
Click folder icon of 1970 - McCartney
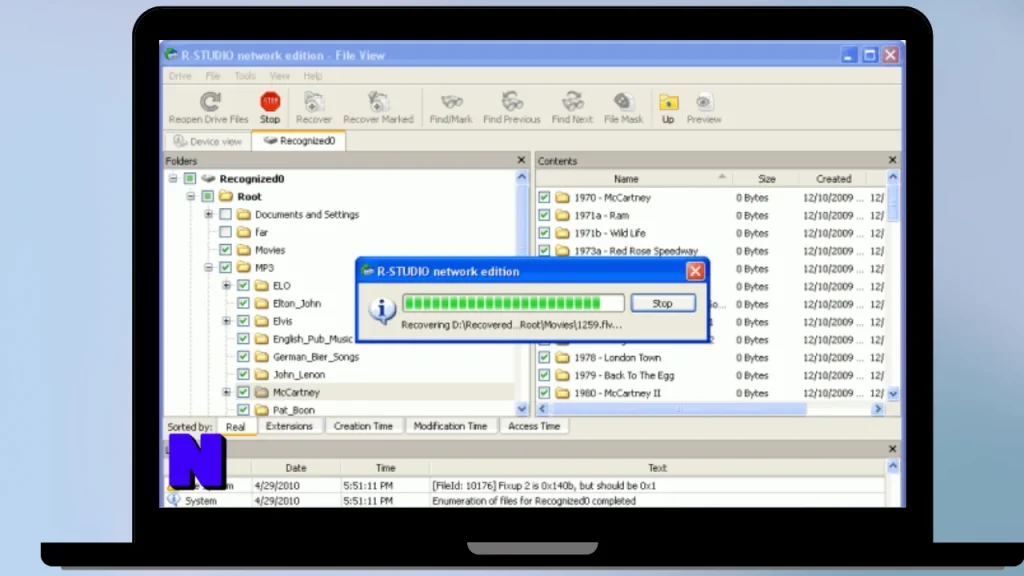[562, 197]
